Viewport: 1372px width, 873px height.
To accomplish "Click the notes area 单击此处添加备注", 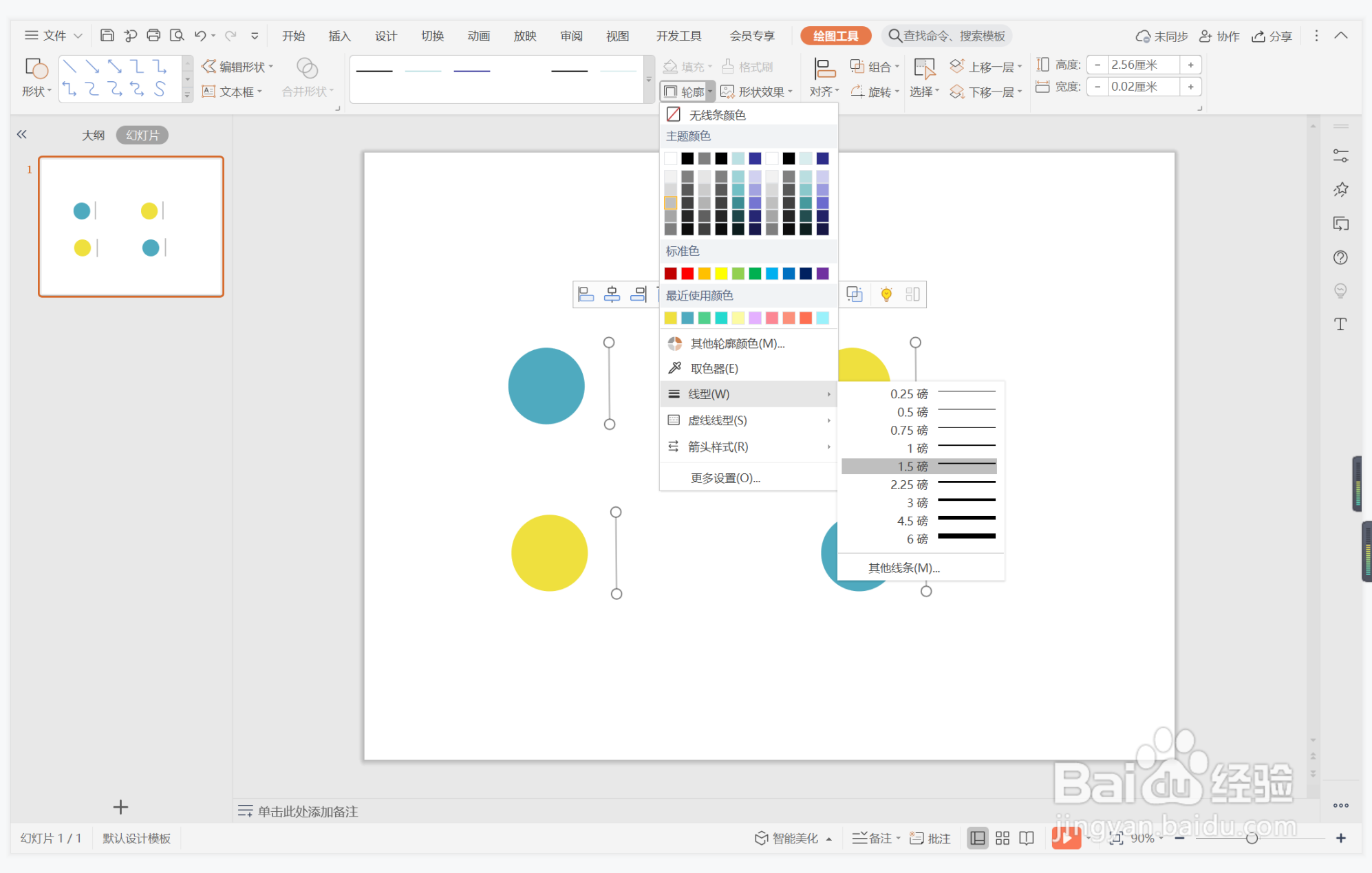I will 308,812.
